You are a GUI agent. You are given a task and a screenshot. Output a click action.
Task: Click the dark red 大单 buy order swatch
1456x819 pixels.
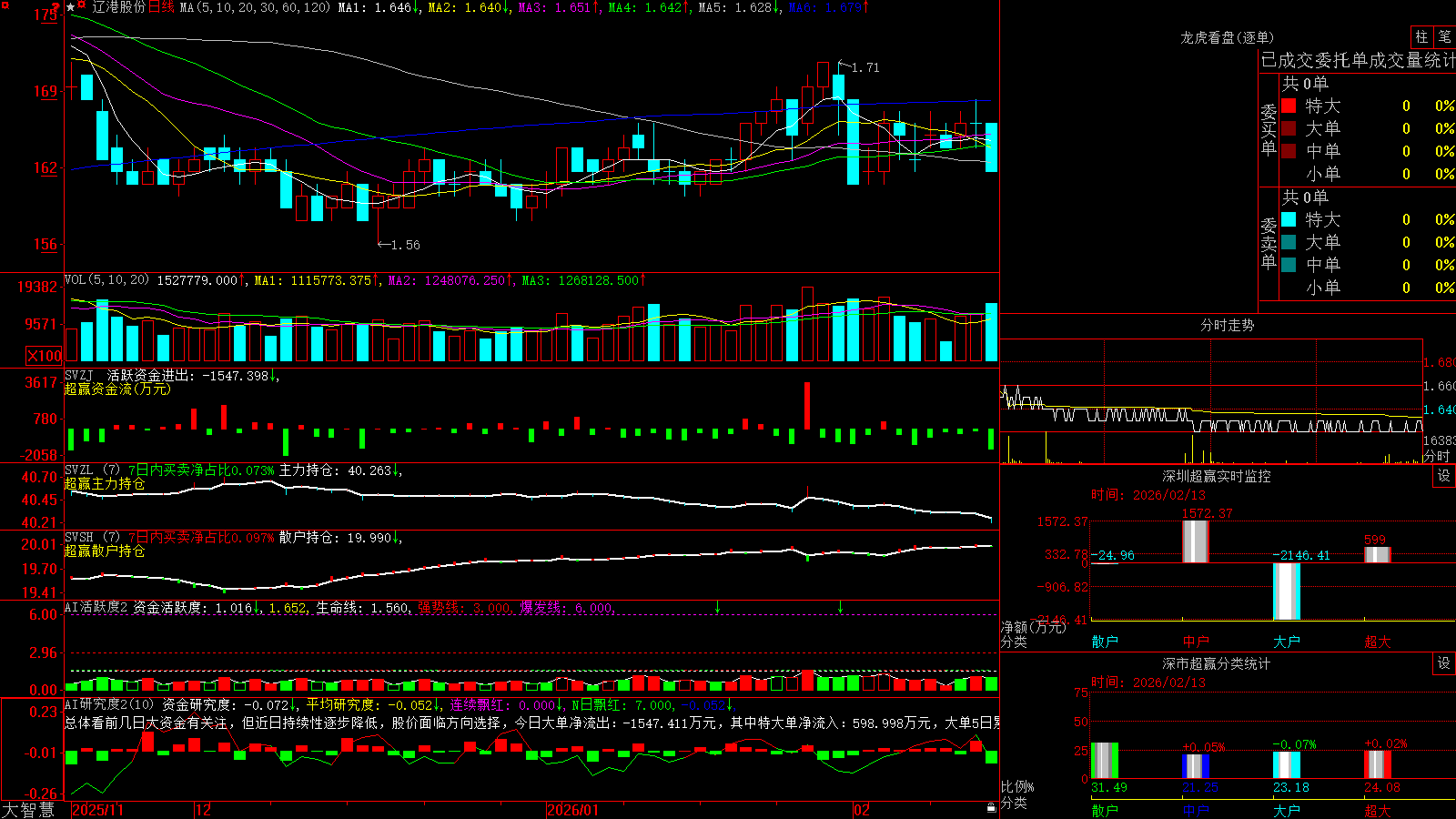click(1289, 128)
